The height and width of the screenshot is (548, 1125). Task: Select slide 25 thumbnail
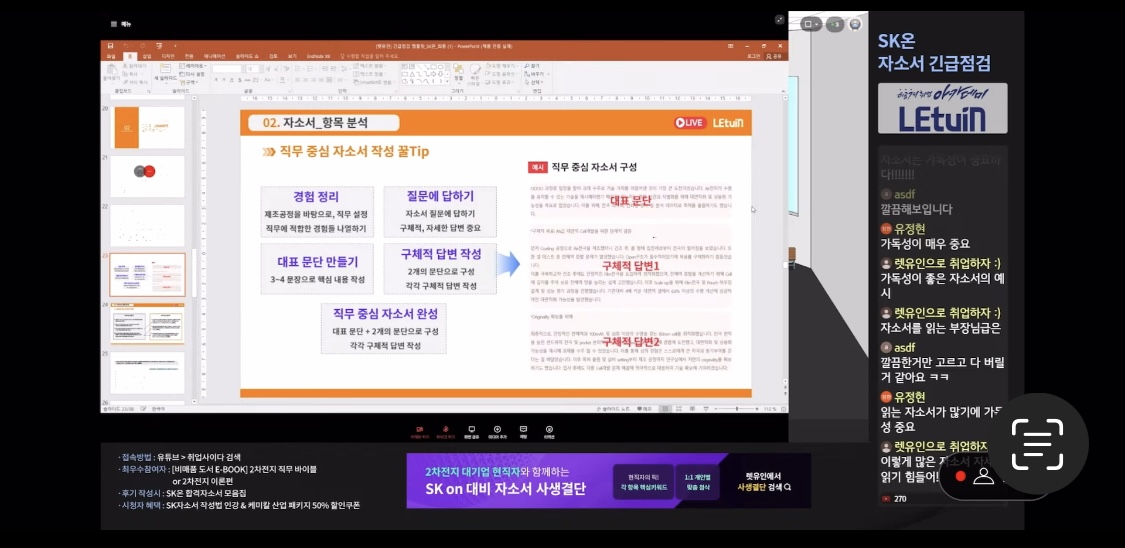pos(149,372)
